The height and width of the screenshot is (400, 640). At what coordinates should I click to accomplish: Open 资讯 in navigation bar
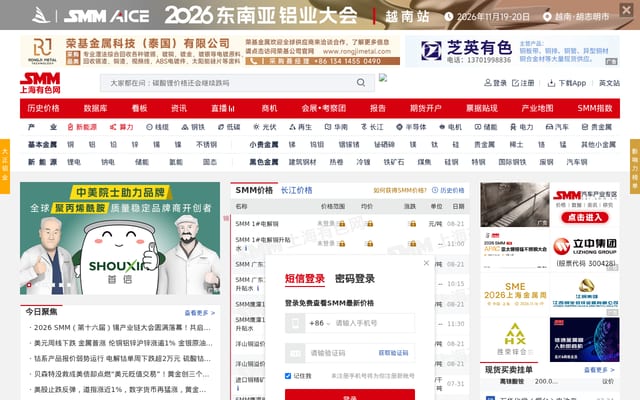point(179,108)
